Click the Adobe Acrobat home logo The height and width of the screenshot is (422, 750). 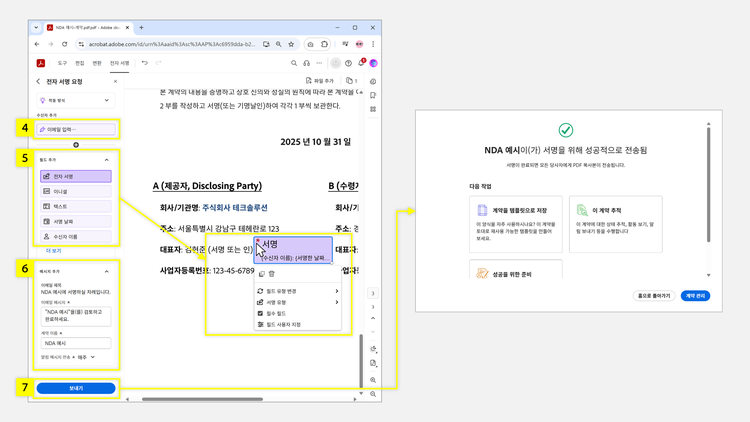(41, 63)
